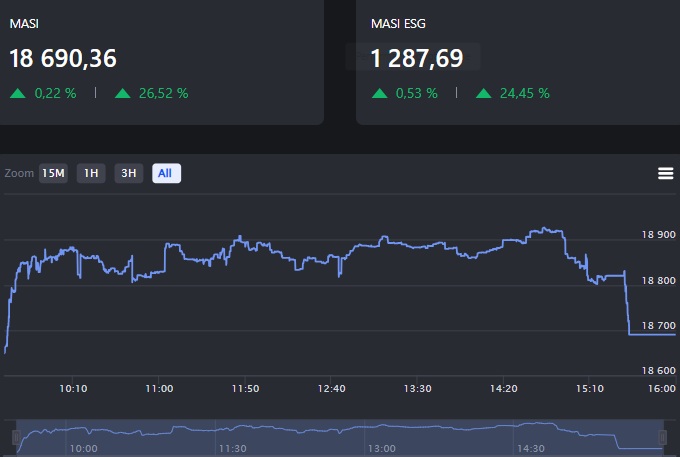Click green up arrow beside 24,45 %
680x457 pixels.
pyautogui.click(x=484, y=93)
